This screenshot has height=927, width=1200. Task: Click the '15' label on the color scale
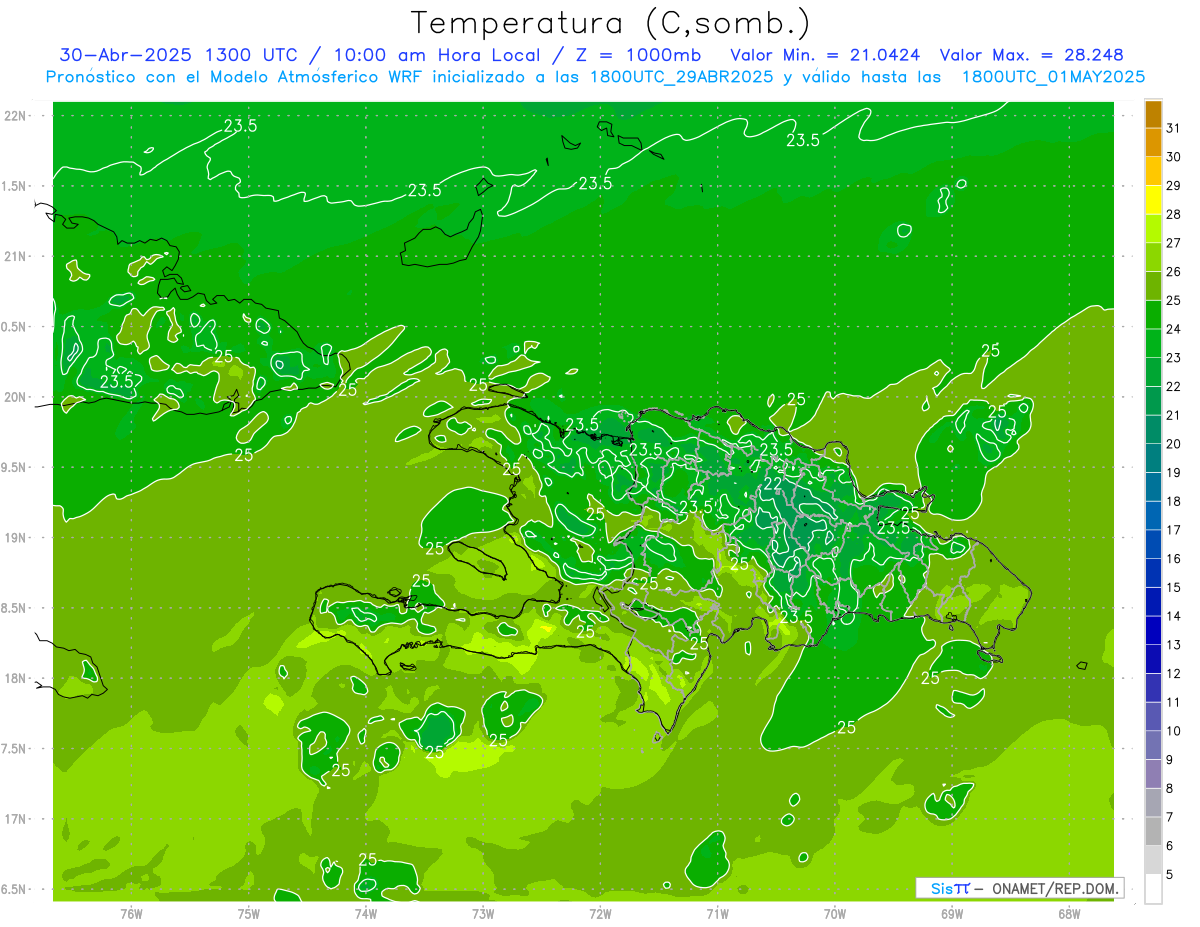click(x=1174, y=587)
